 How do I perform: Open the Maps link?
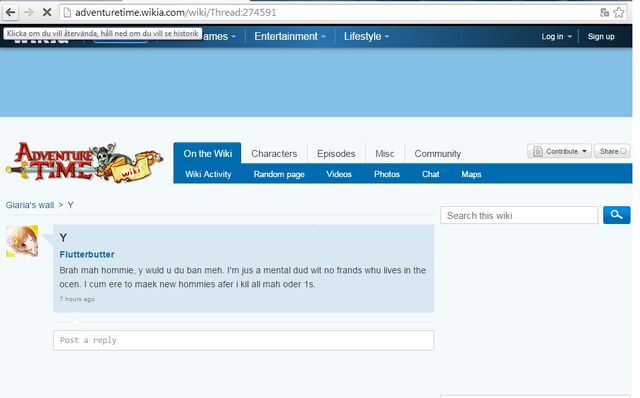click(471, 174)
